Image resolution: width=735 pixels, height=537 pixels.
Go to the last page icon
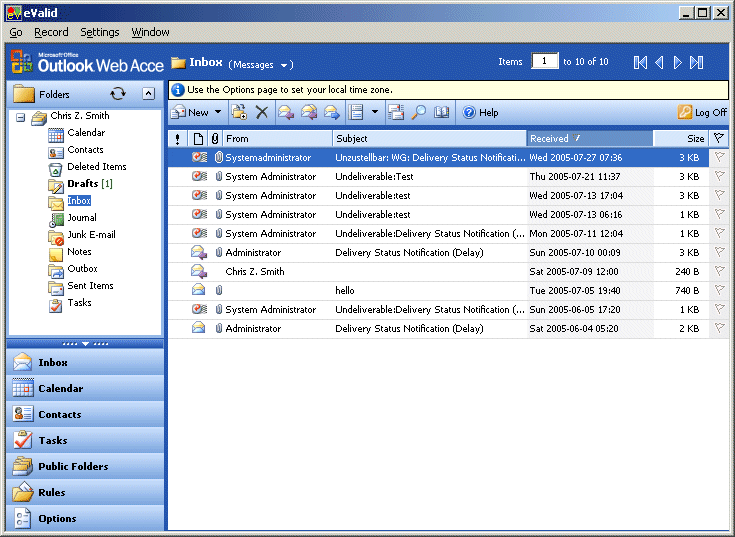point(697,62)
